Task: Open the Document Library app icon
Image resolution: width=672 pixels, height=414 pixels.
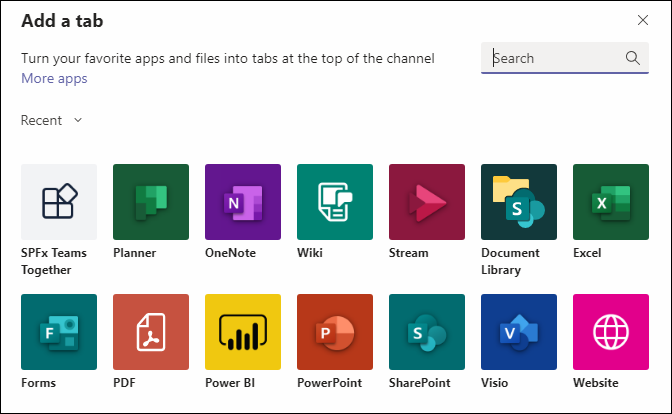Action: [519, 202]
